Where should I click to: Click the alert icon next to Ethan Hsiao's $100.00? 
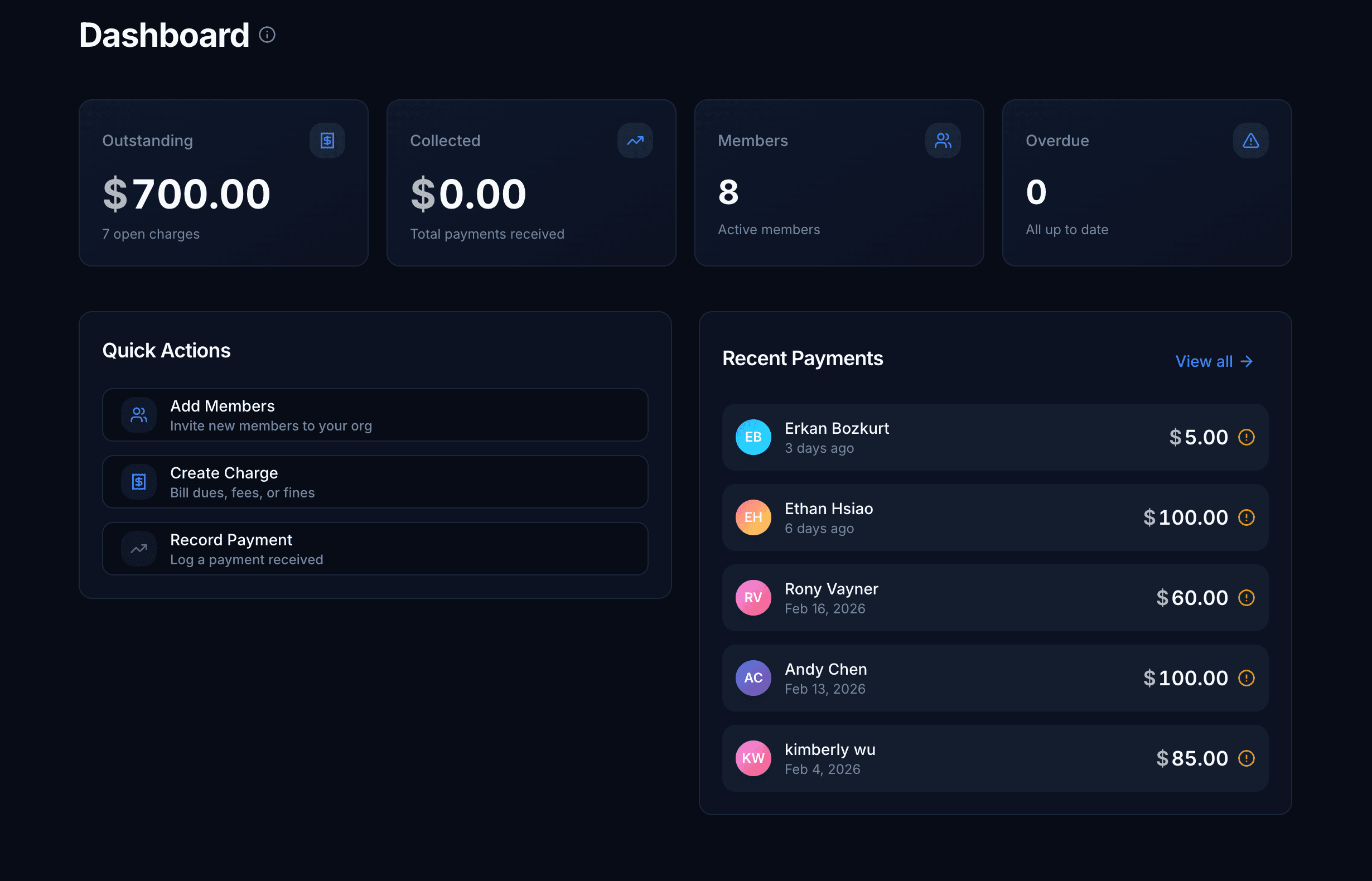coord(1248,518)
